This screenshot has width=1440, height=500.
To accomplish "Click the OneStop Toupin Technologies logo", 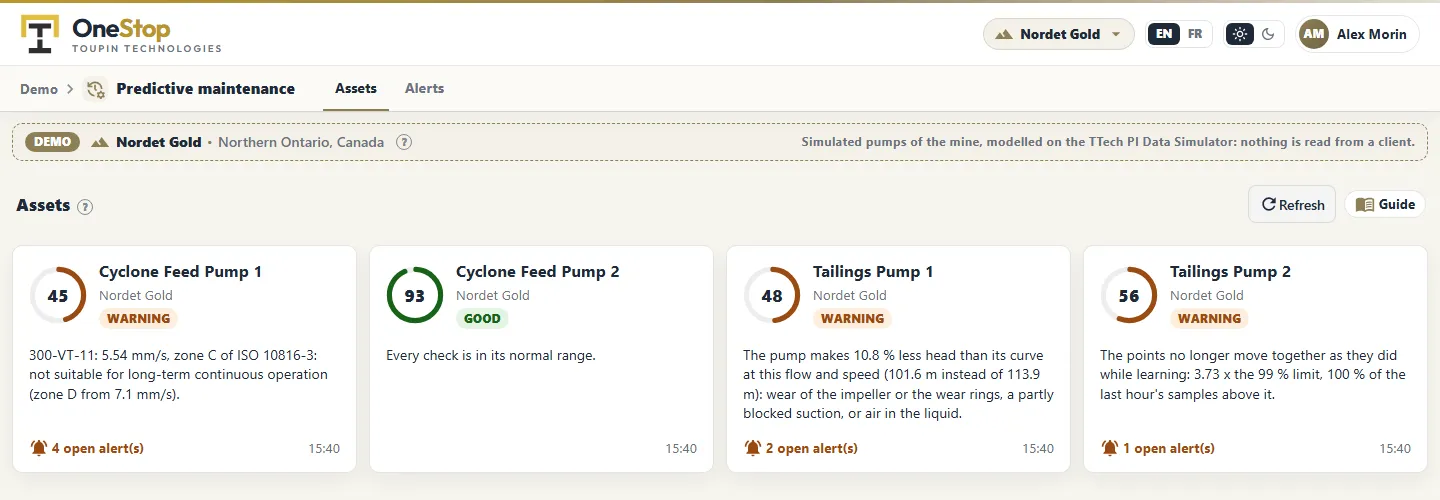I will 121,34.
